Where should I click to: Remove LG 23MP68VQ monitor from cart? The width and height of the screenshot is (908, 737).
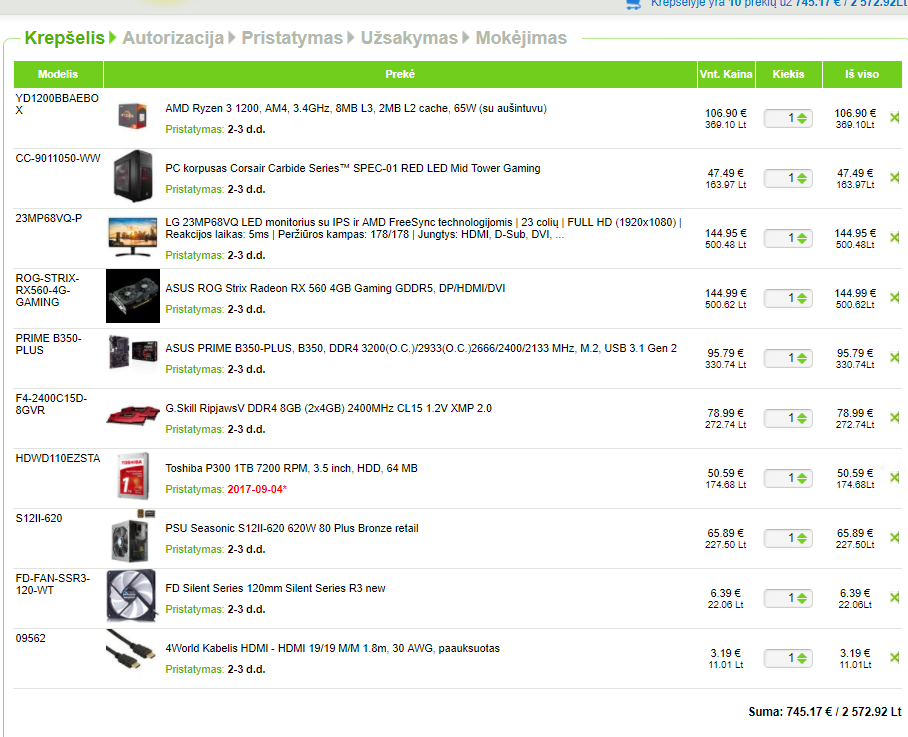coord(895,238)
